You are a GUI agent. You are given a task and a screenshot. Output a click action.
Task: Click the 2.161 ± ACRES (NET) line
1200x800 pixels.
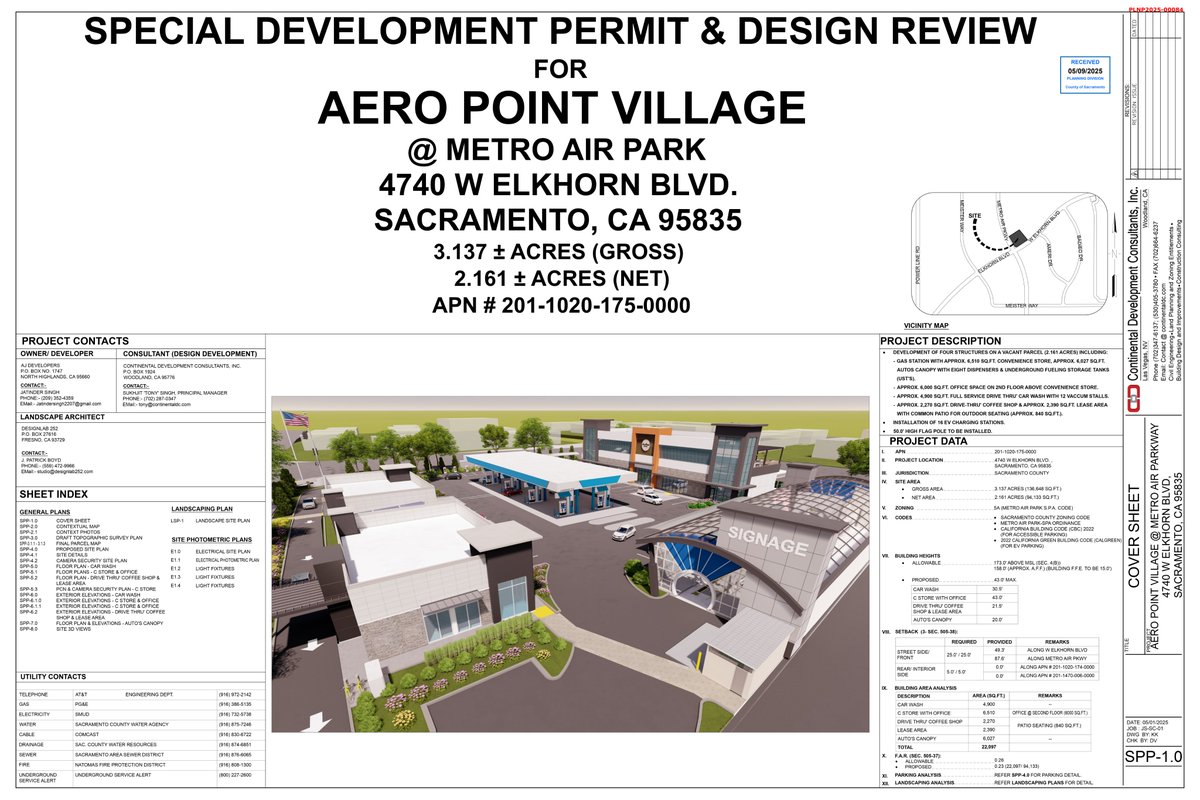(561, 277)
